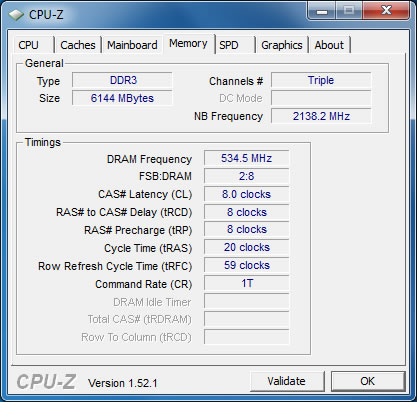Click the 'RAS# Precharge (tRP)' label

click(x=138, y=230)
